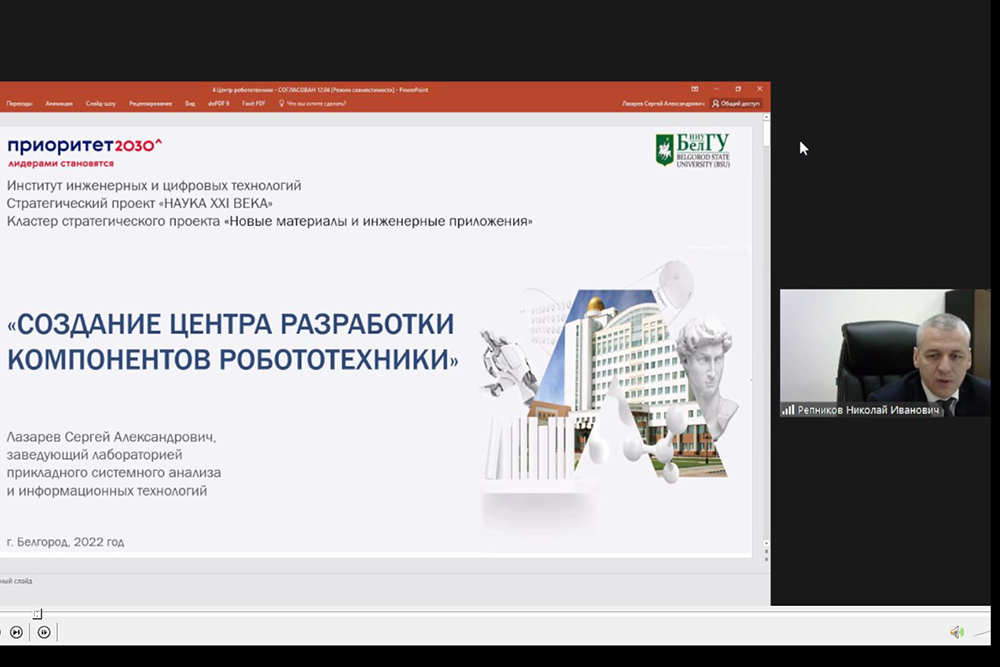Click the Общий доступ share button
This screenshot has width=1000, height=667.
pyautogui.click(x=736, y=103)
